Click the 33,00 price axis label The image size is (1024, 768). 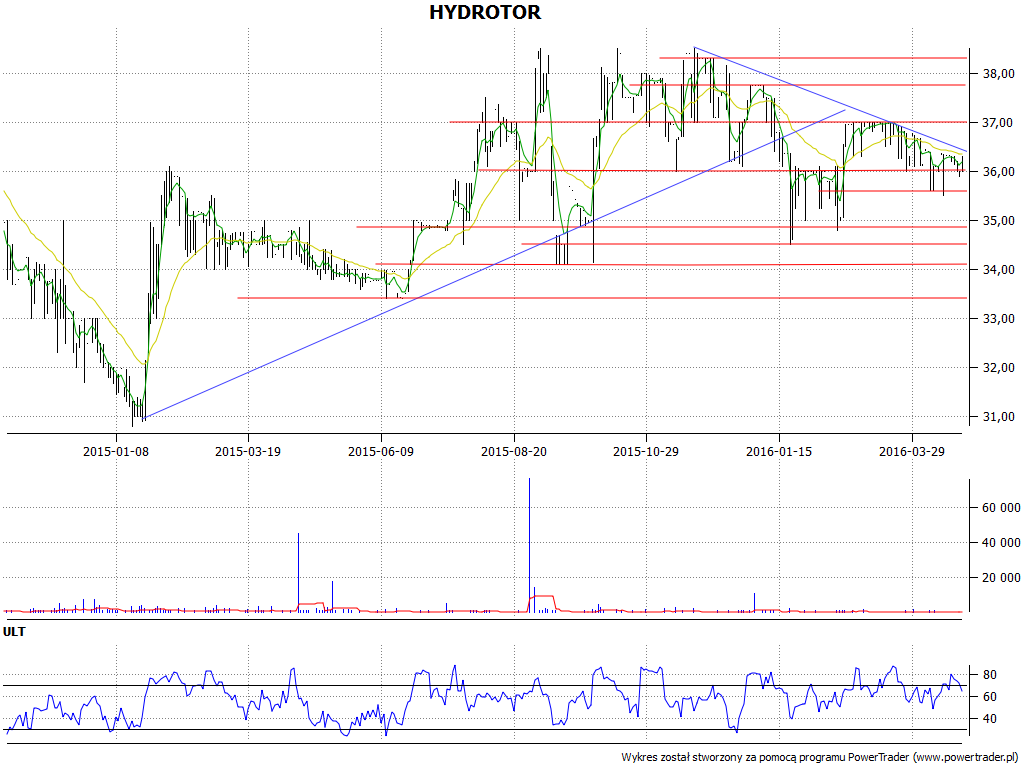tap(998, 319)
